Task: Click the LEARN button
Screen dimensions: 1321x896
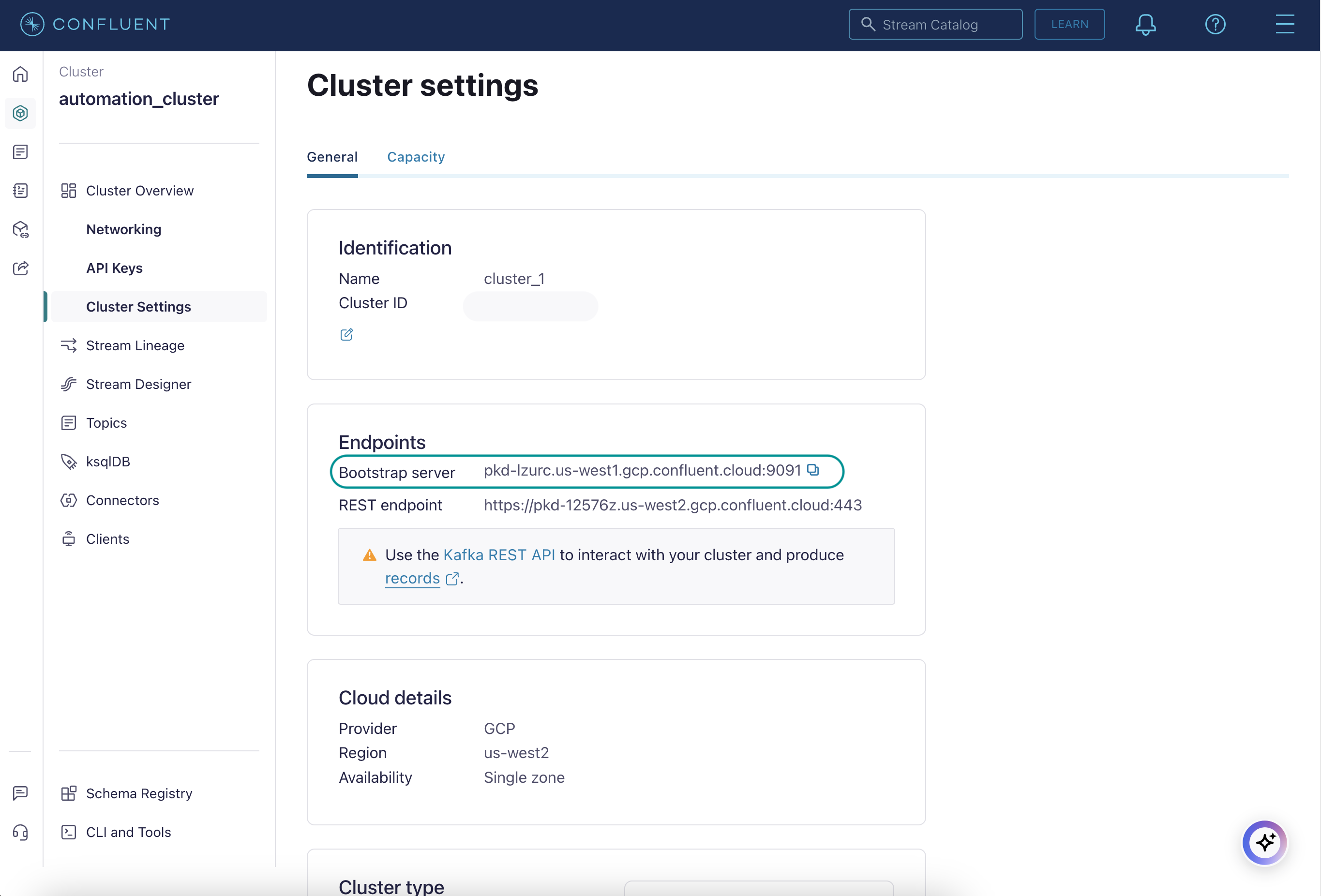Action: [x=1069, y=24]
